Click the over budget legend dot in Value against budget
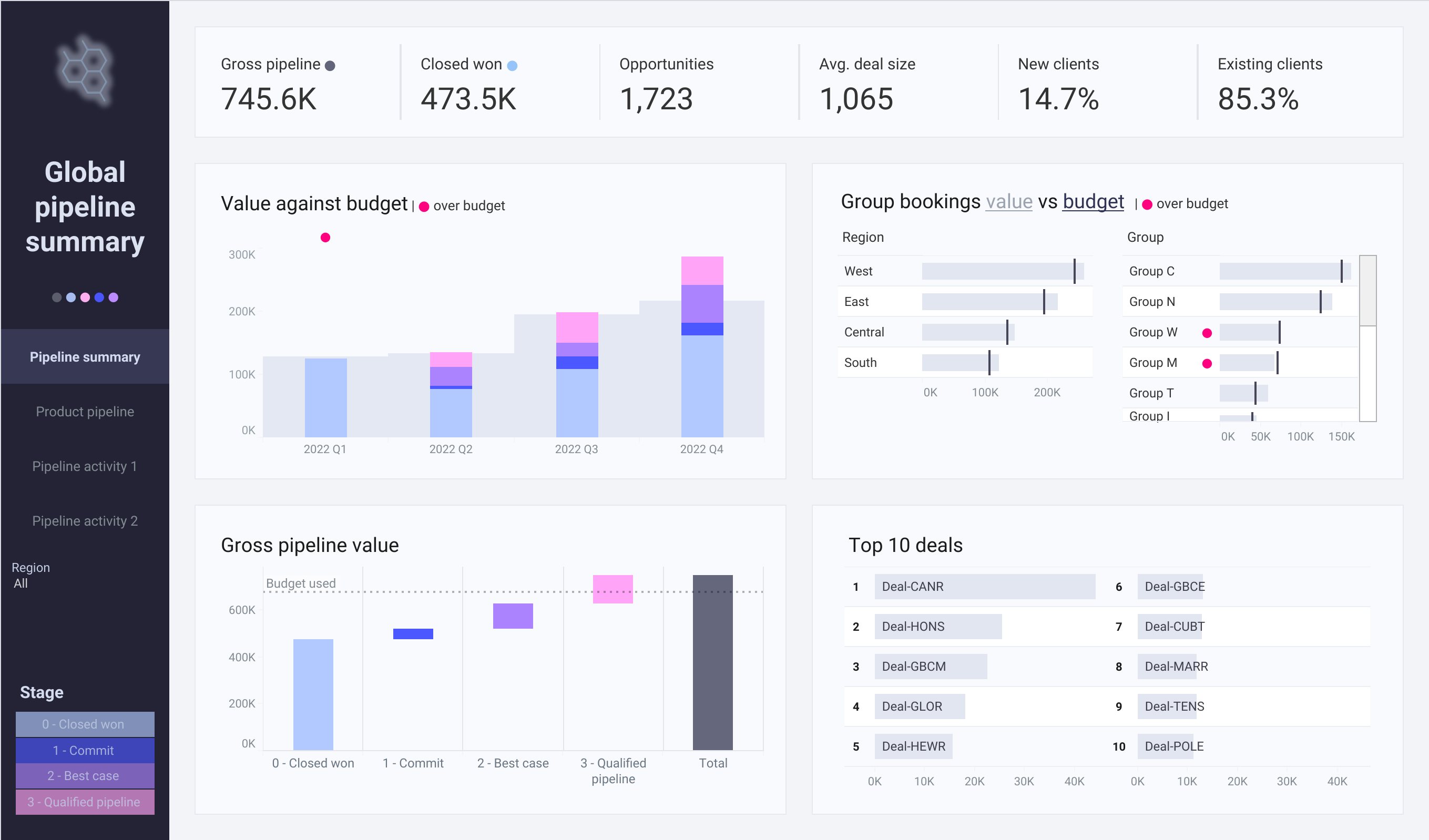Image resolution: width=1429 pixels, height=840 pixels. [424, 206]
